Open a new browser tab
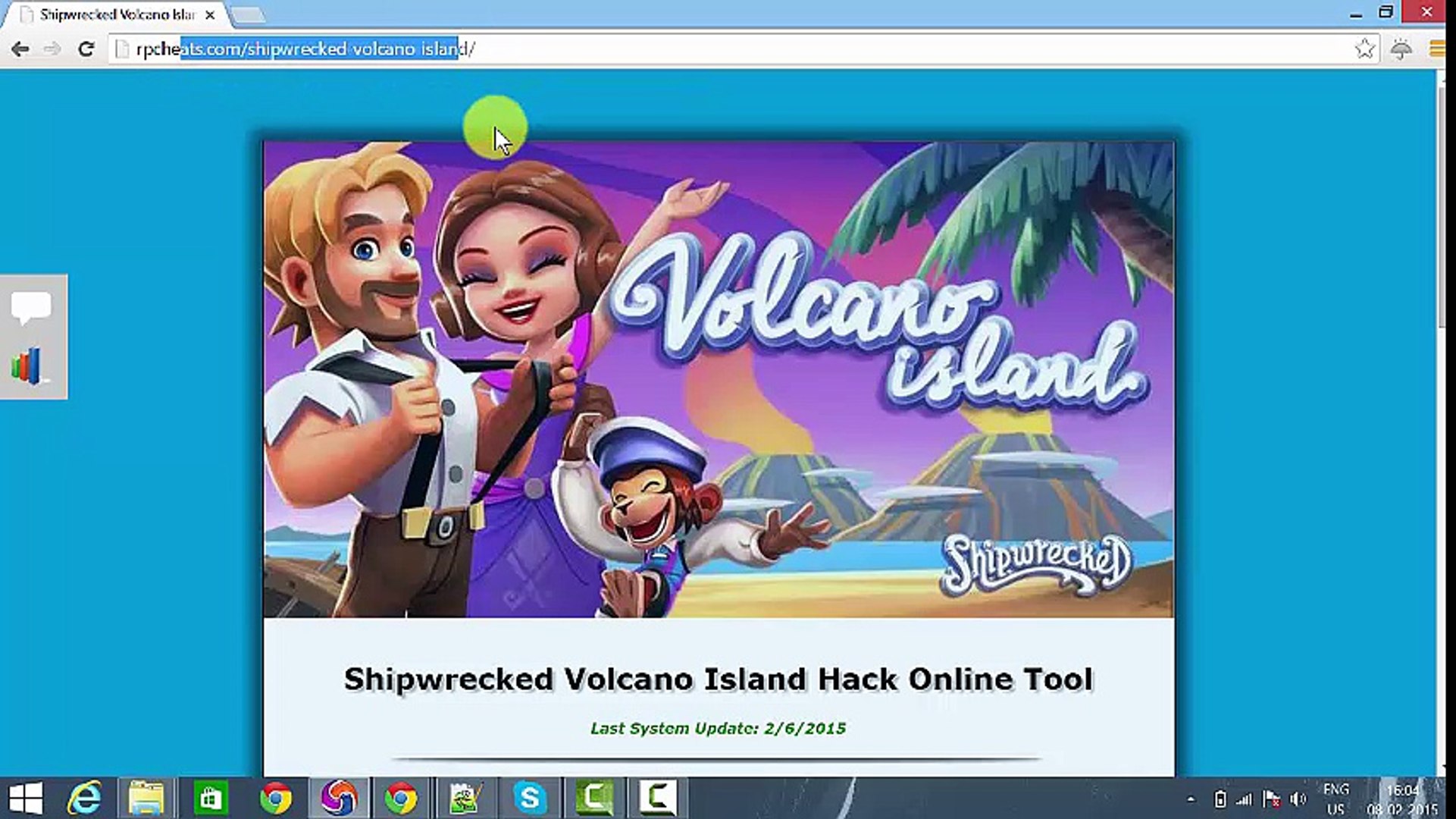1456x819 pixels. [247, 14]
